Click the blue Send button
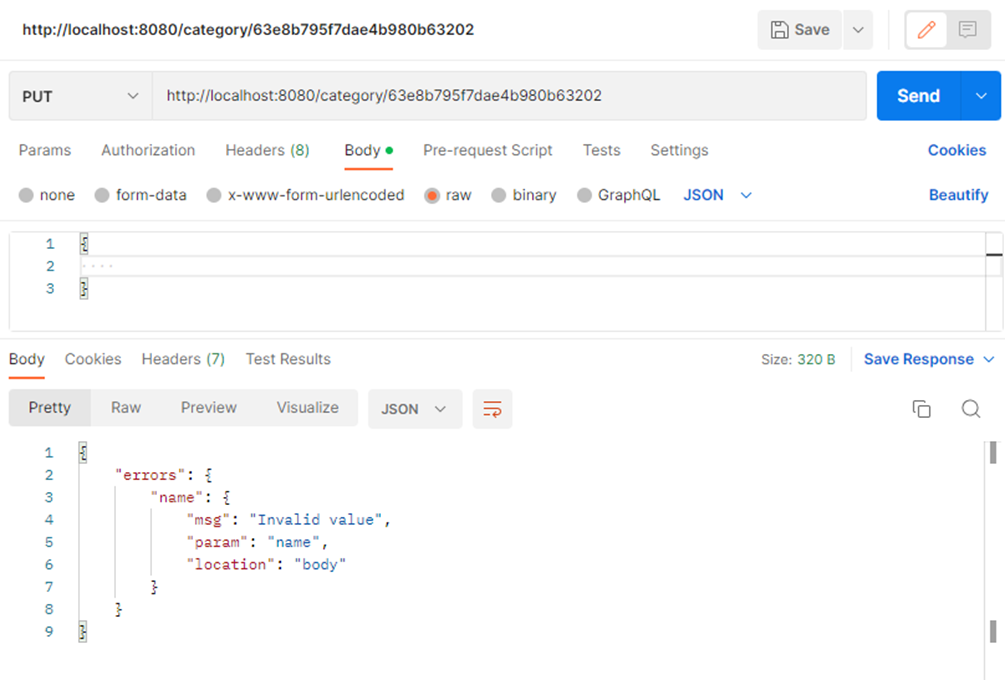 [x=918, y=96]
